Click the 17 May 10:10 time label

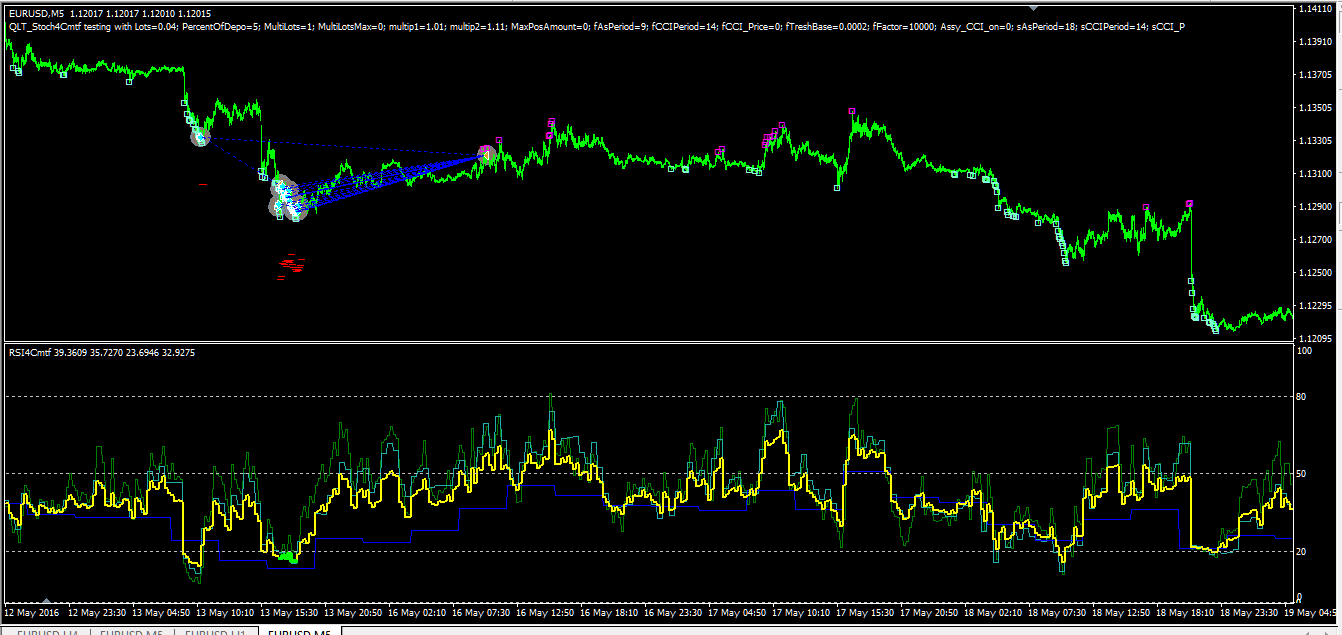coord(801,611)
